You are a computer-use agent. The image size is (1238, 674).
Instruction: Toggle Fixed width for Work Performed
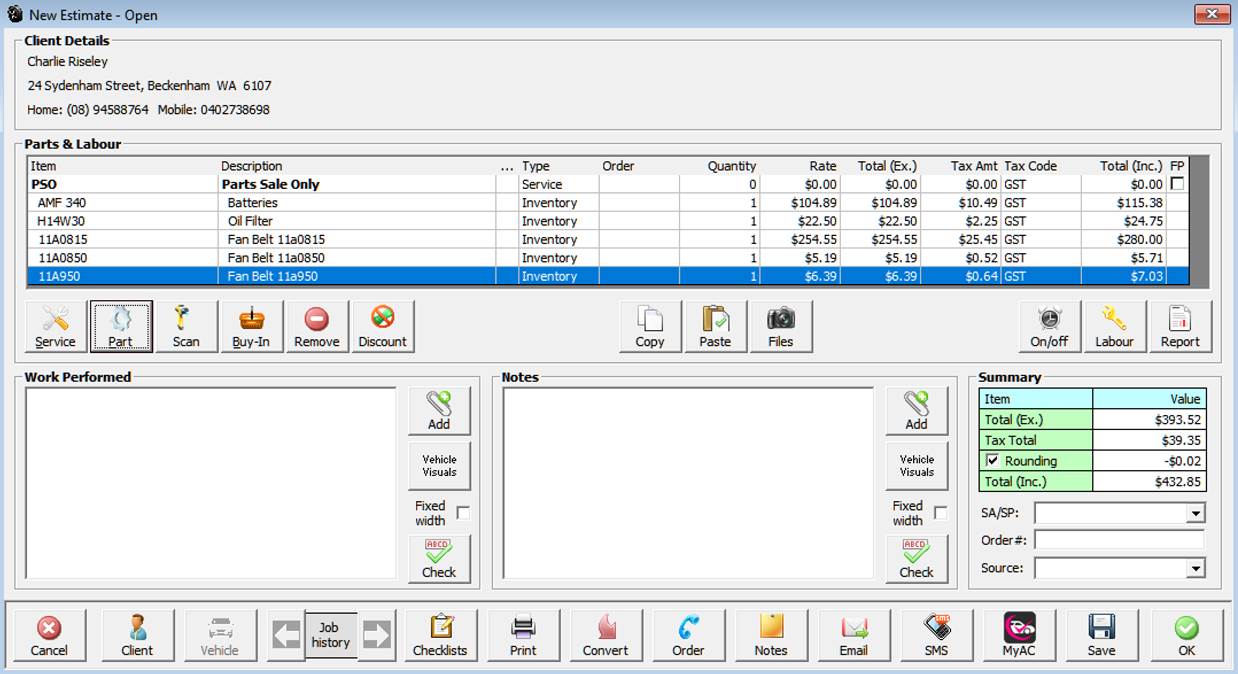pyautogui.click(x=463, y=513)
